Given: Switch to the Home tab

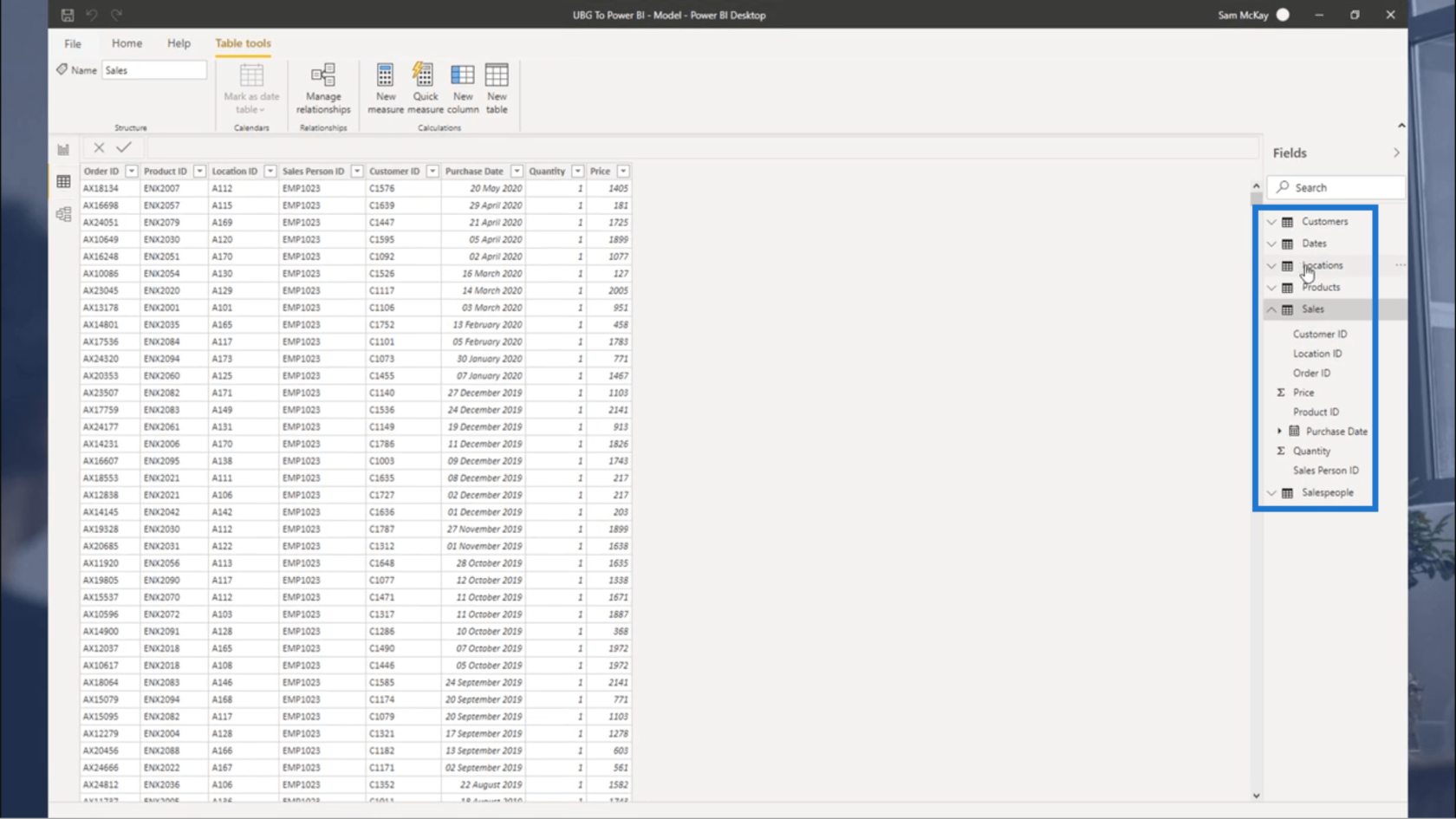Looking at the screenshot, I should click(127, 43).
